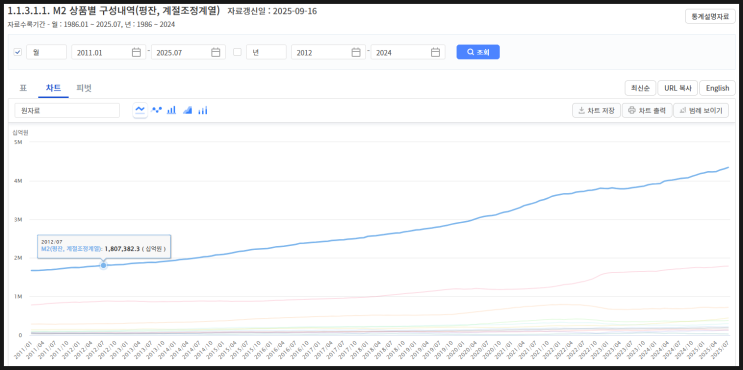
Task: Click the 자료갱신일 2025-09-16 text
Action: pyautogui.click(x=272, y=11)
